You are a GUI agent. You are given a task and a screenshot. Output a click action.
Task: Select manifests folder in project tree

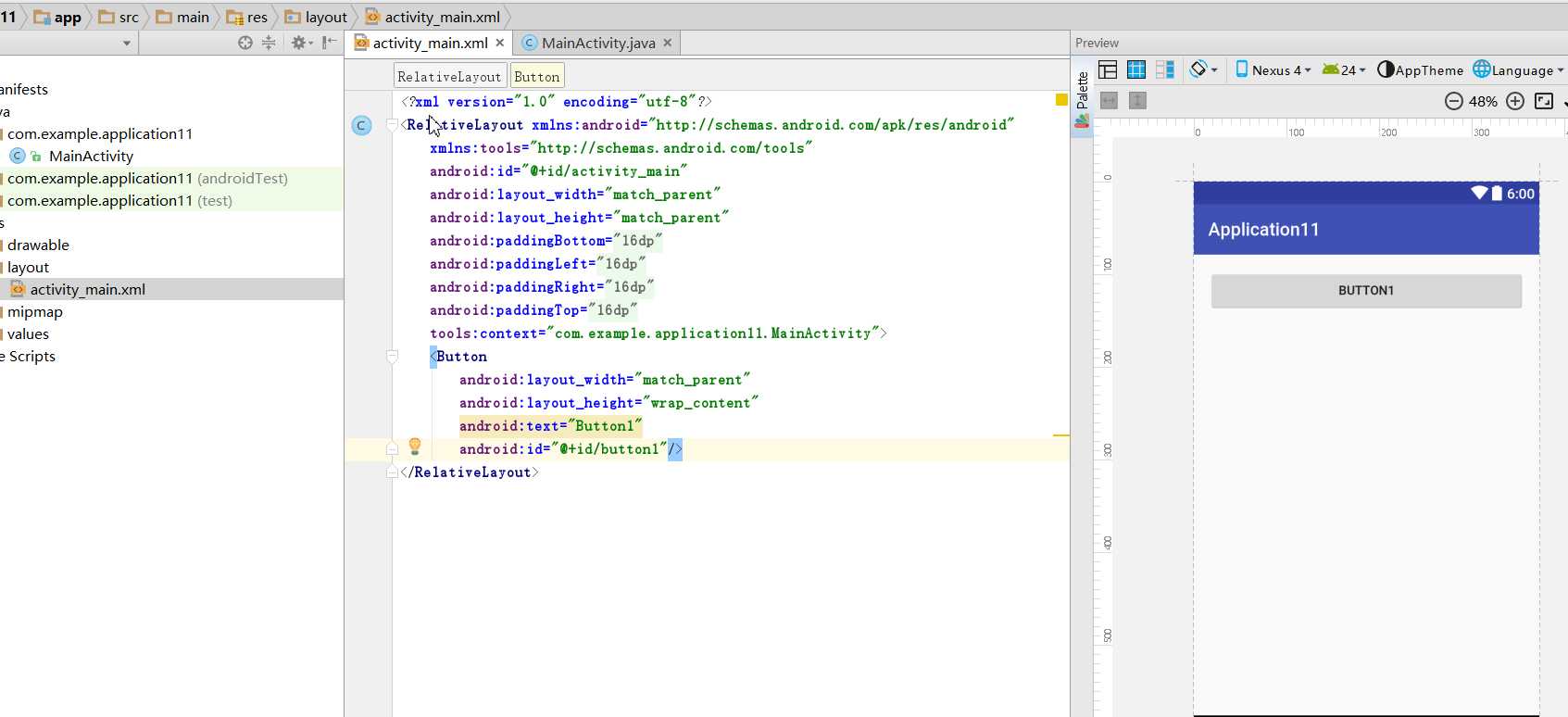tap(24, 89)
